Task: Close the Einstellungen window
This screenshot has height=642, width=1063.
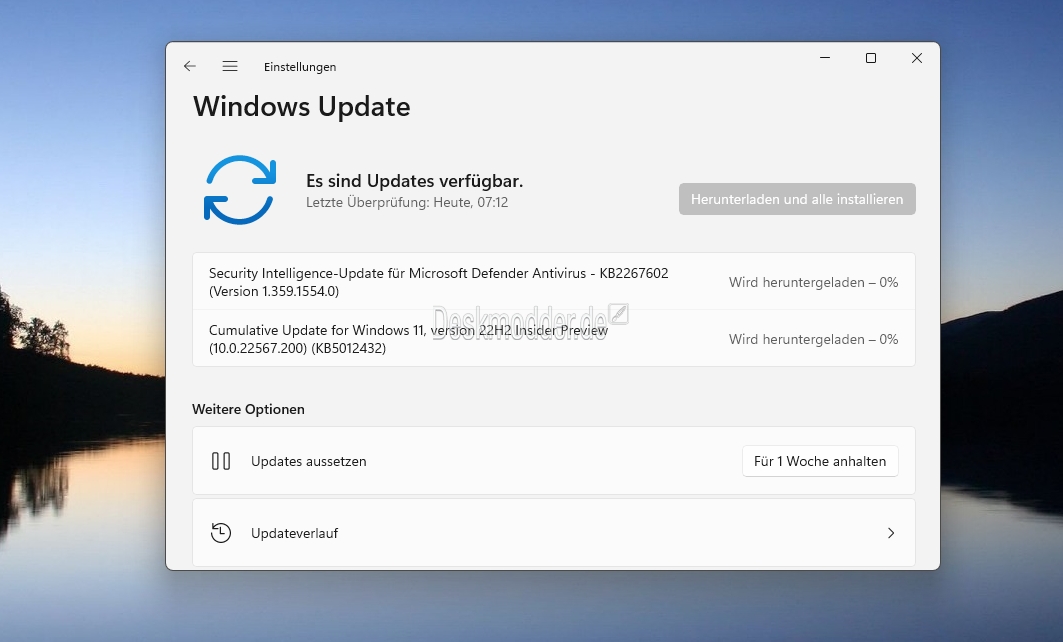Action: (917, 58)
